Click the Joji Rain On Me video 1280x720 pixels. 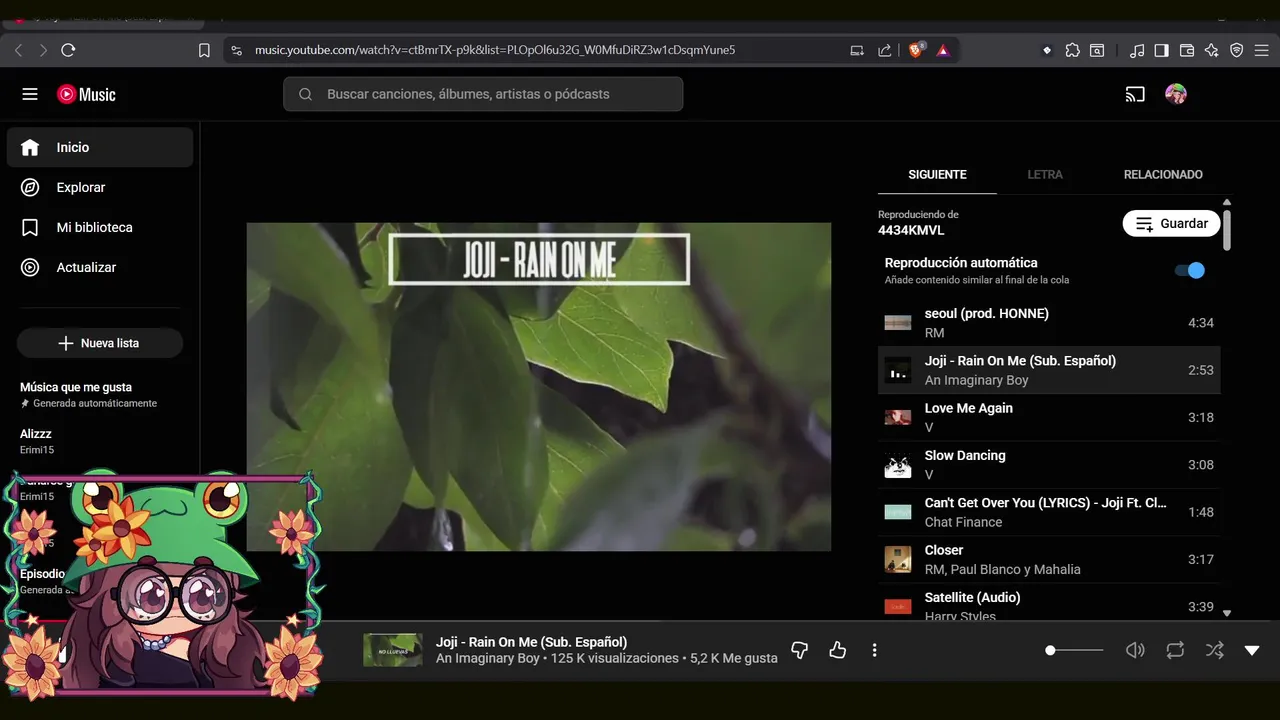click(x=539, y=387)
